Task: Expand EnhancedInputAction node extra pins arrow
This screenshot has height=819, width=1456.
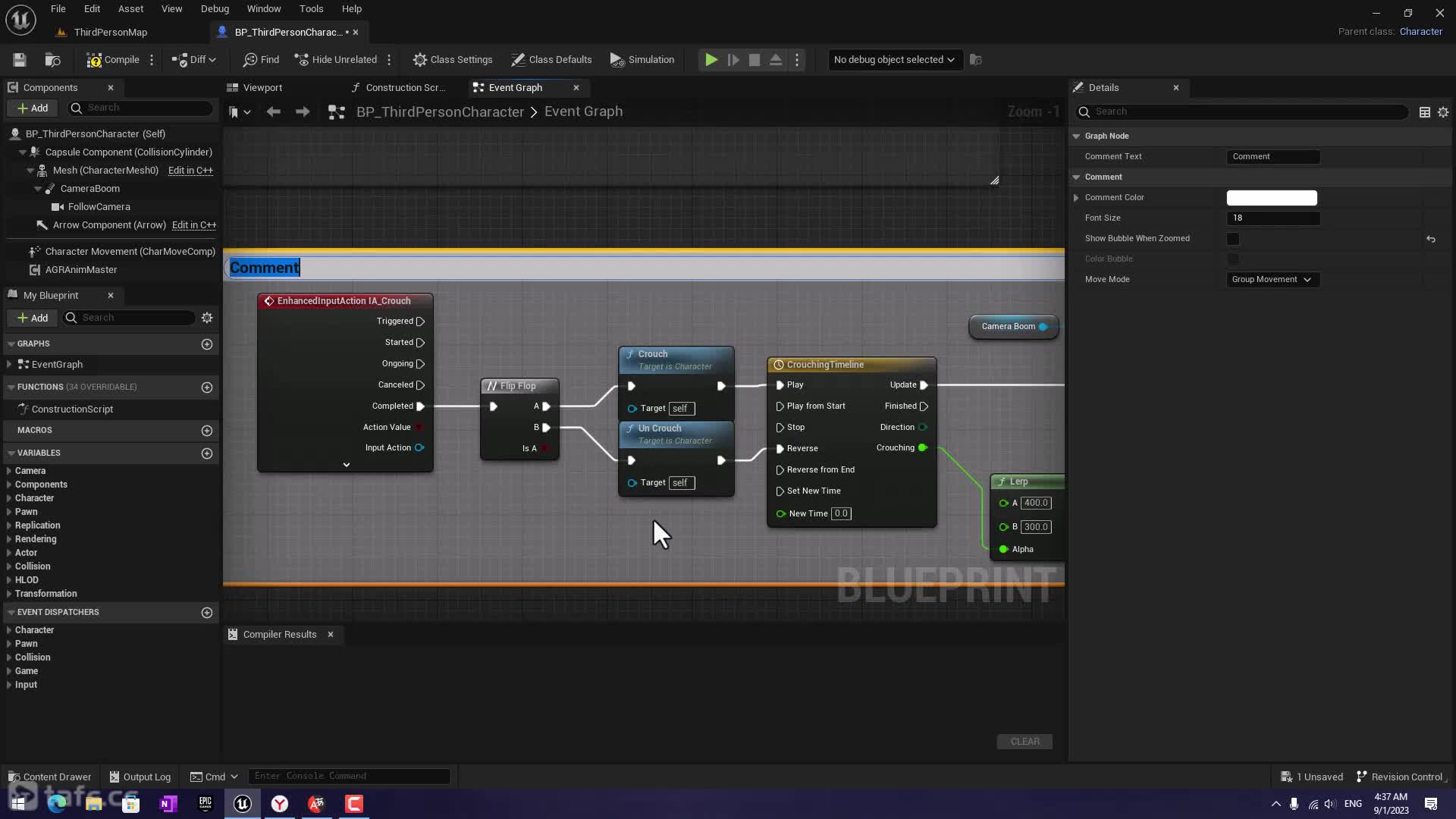Action: coord(347,465)
